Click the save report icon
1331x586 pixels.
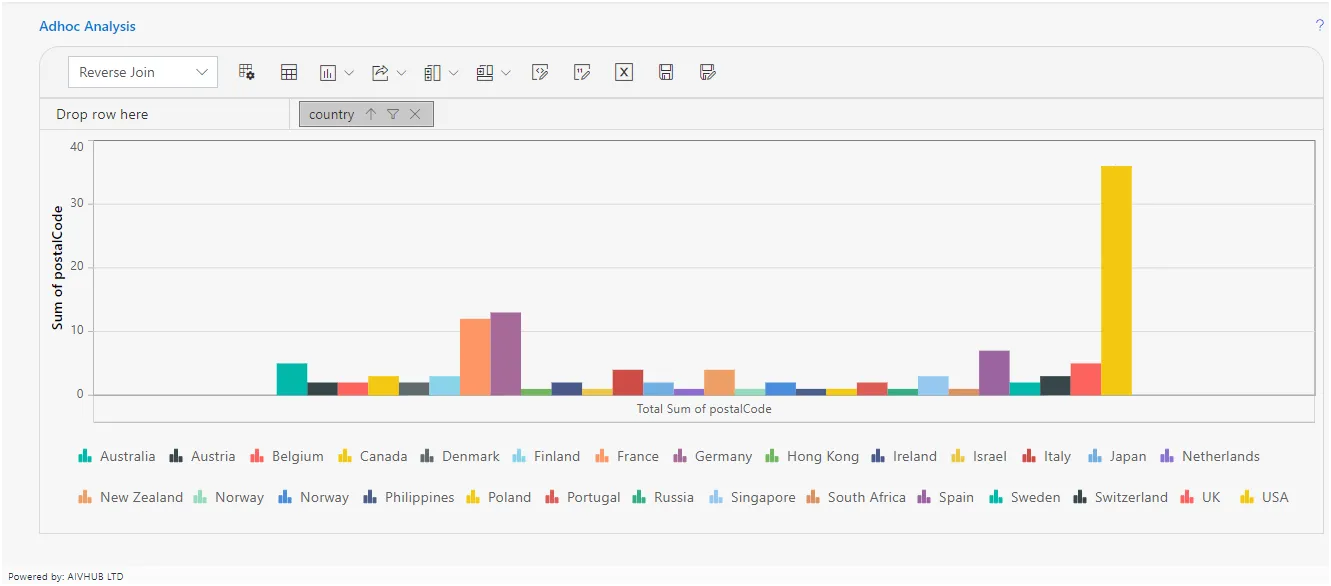coord(666,72)
